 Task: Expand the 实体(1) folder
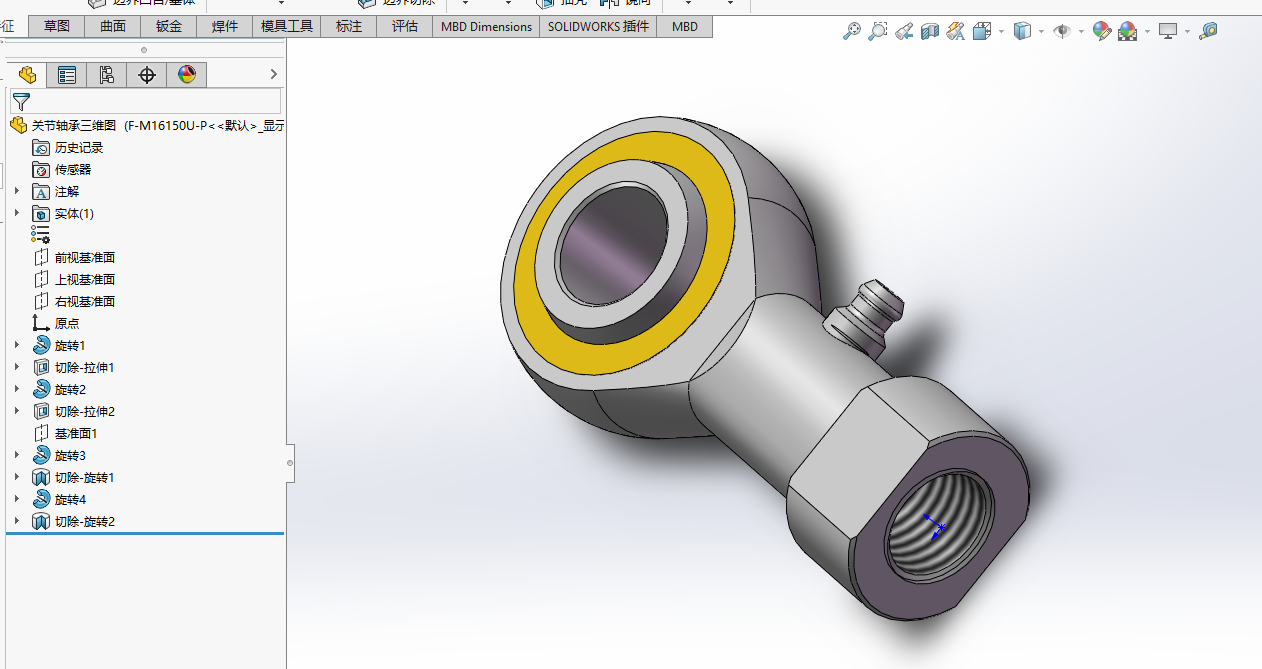point(17,213)
